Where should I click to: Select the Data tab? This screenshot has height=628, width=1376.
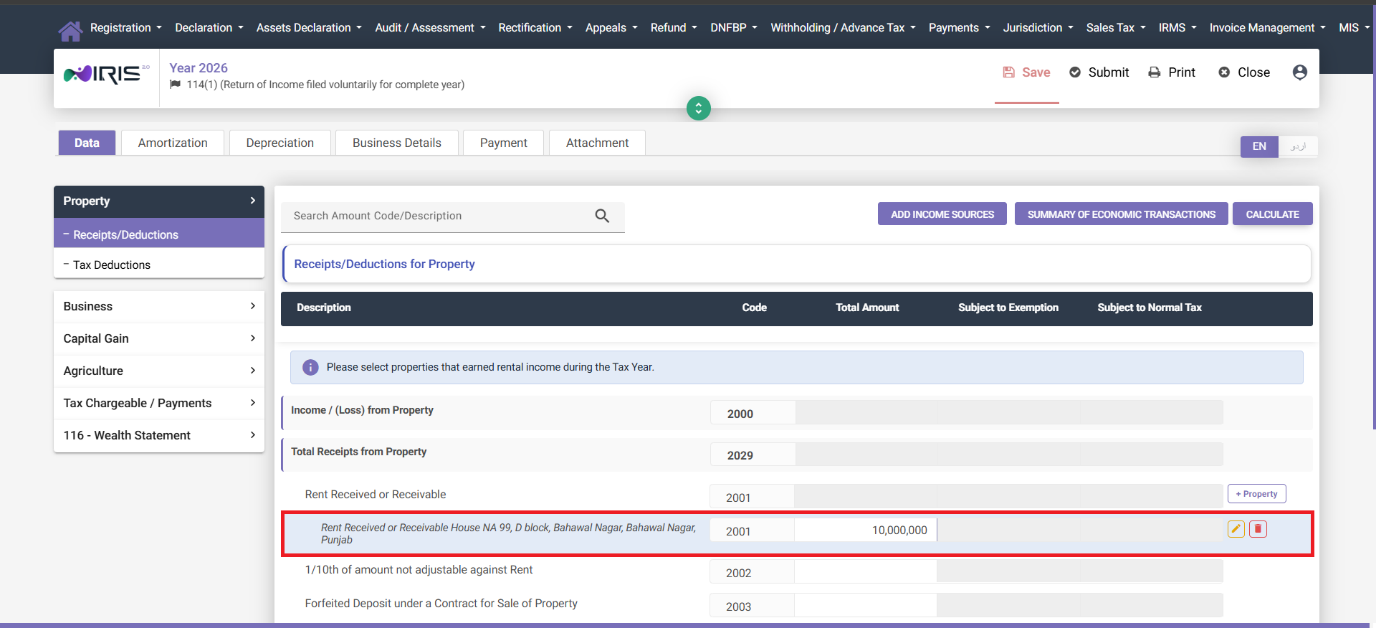pos(87,143)
